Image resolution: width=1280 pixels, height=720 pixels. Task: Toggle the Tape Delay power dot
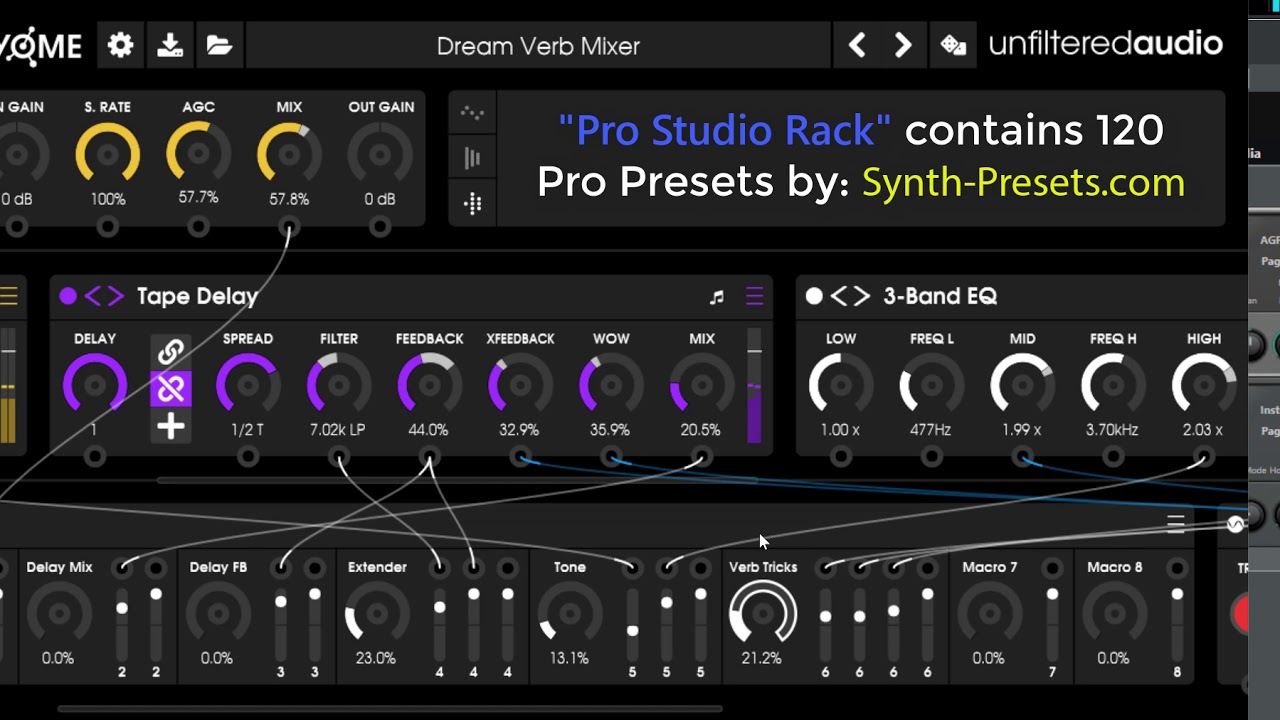click(68, 296)
